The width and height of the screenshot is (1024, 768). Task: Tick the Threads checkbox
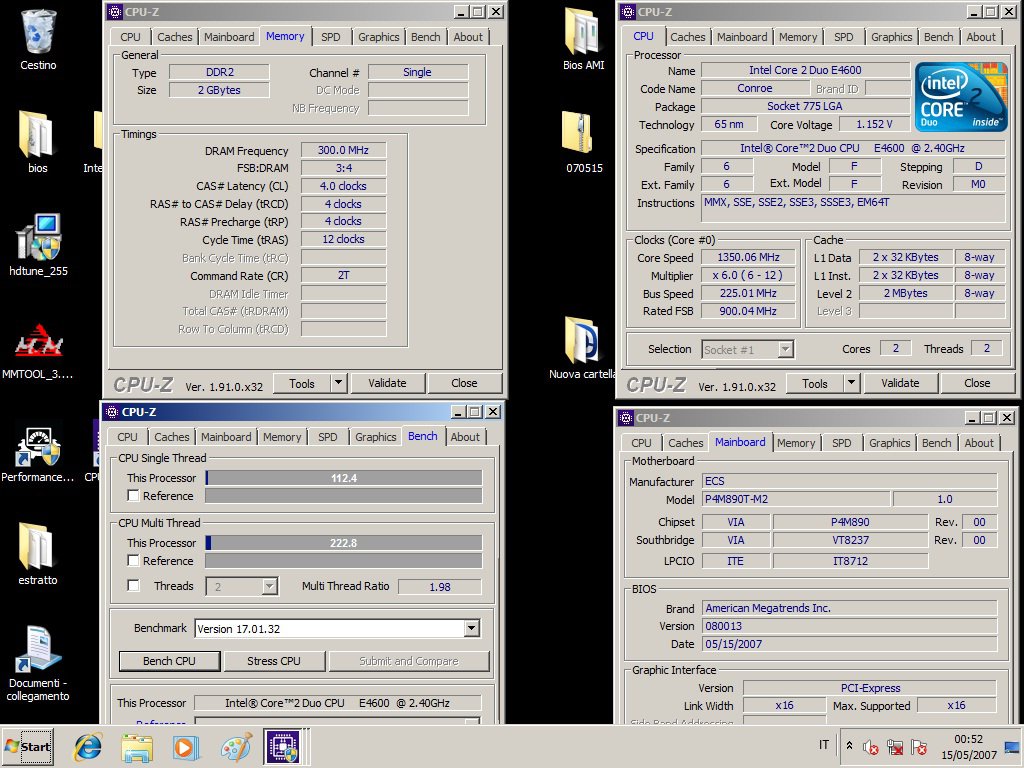click(x=133, y=586)
